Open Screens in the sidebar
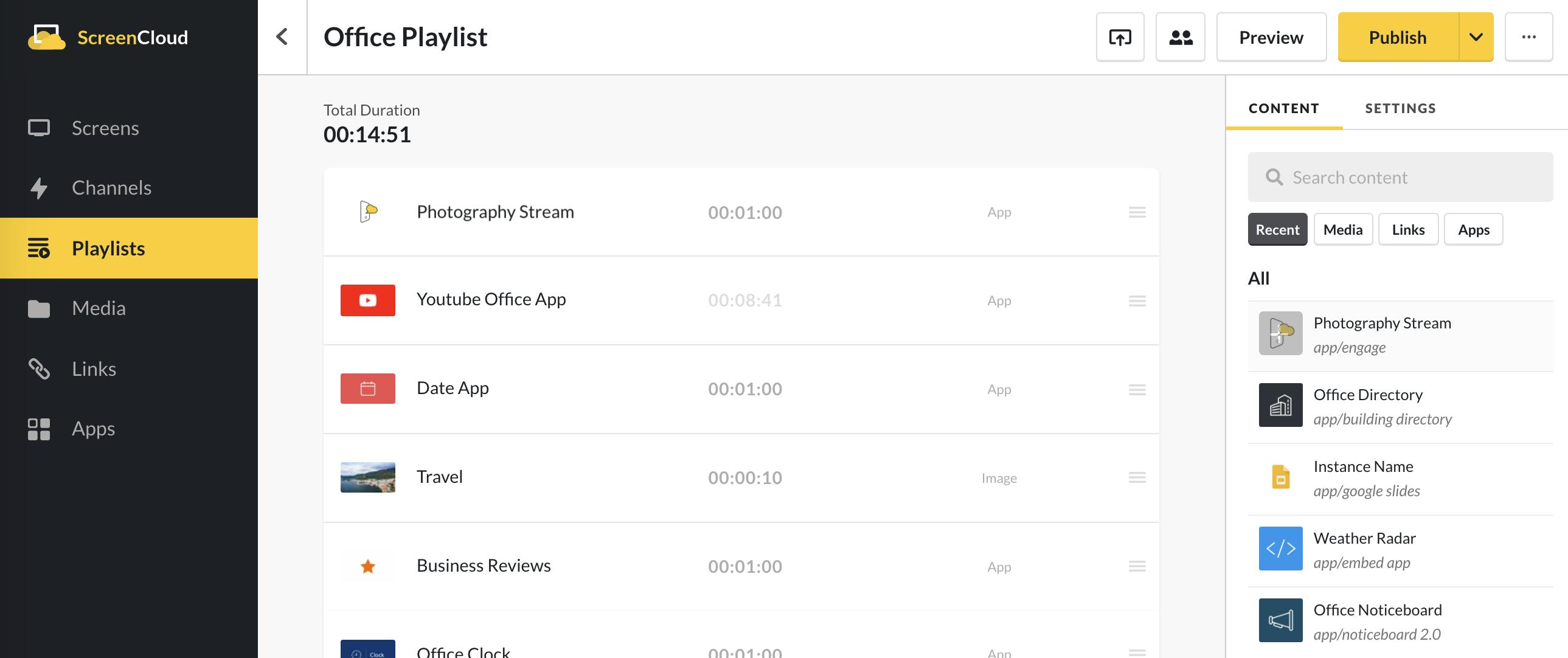 pos(129,128)
